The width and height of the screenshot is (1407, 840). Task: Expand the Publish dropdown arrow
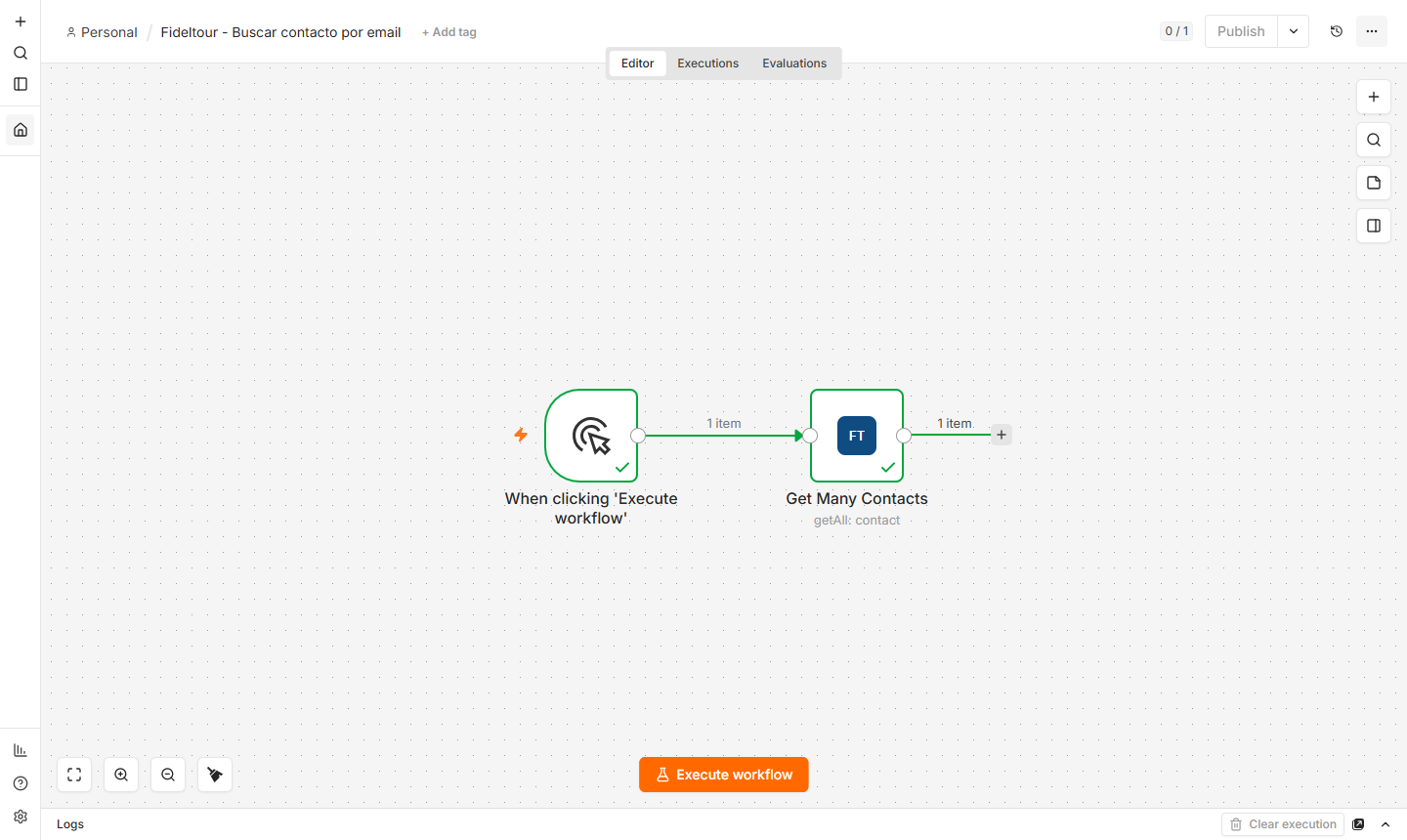click(1294, 31)
